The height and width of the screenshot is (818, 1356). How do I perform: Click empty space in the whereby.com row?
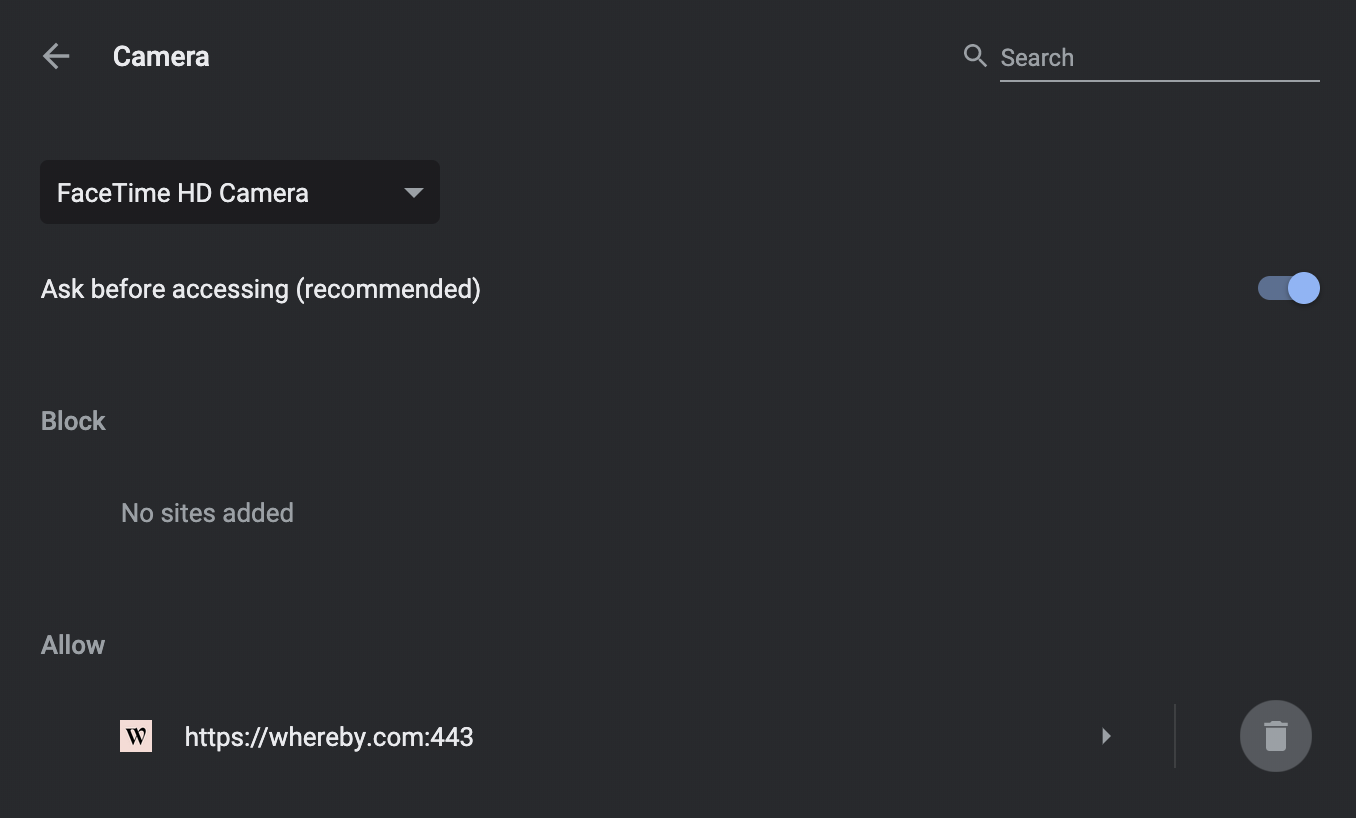(x=780, y=737)
